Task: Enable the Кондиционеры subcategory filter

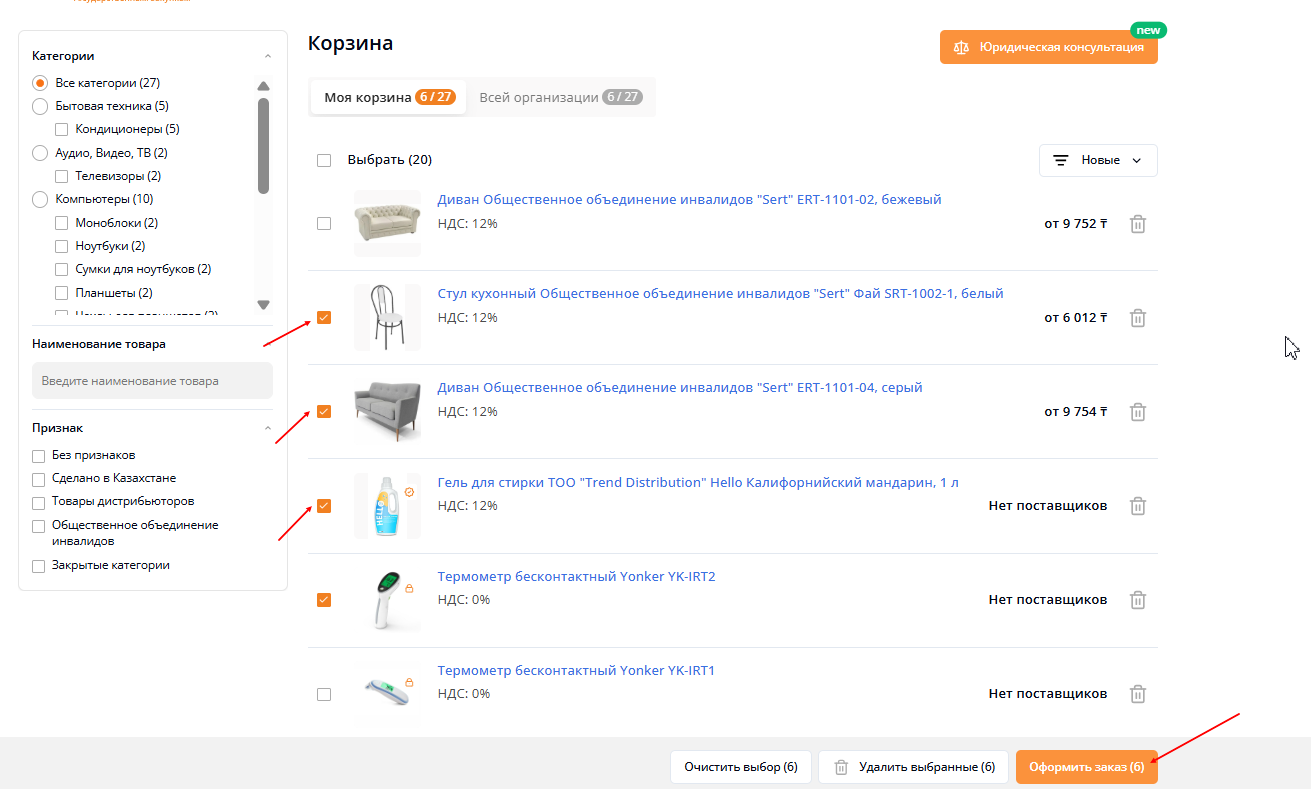Action: pyautogui.click(x=62, y=129)
